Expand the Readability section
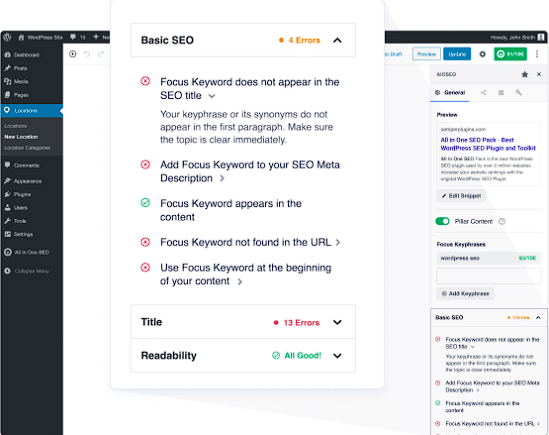Viewport: 549px width, 435px height. coord(337,356)
